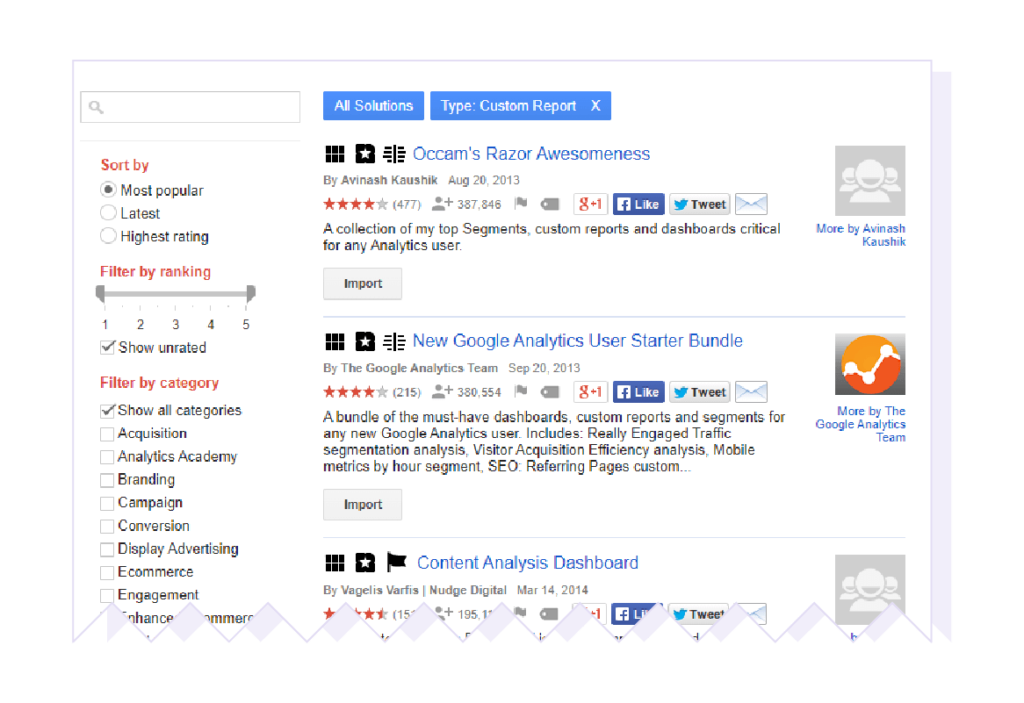Import the New Google Analytics User Starter Bundle
This screenshot has width=1024, height=703.
coord(362,504)
